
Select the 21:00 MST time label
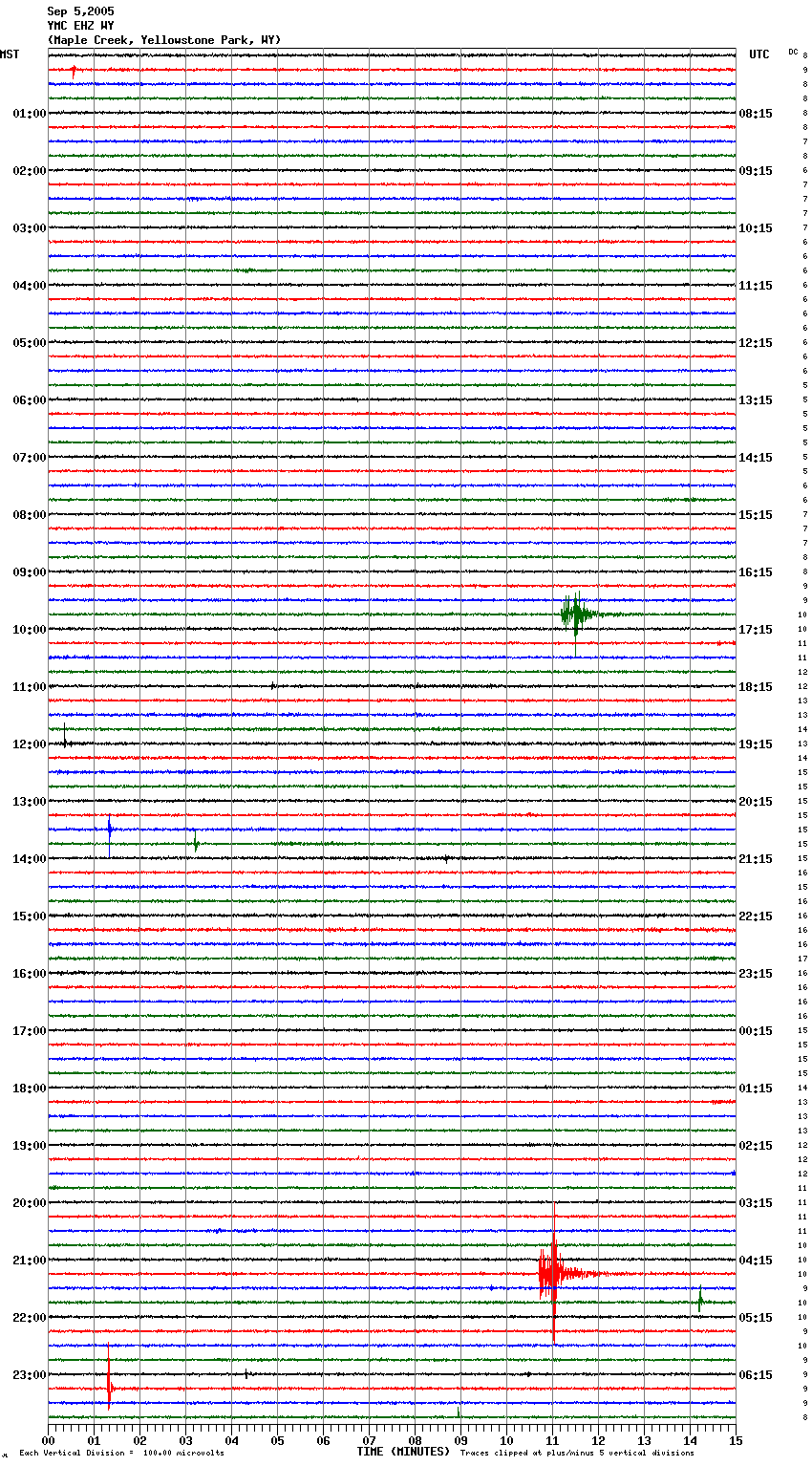click(x=30, y=1261)
